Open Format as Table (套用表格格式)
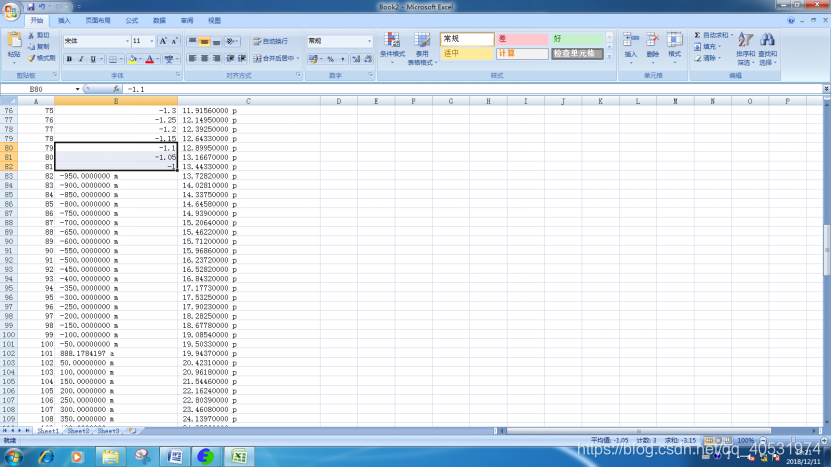 (422, 48)
